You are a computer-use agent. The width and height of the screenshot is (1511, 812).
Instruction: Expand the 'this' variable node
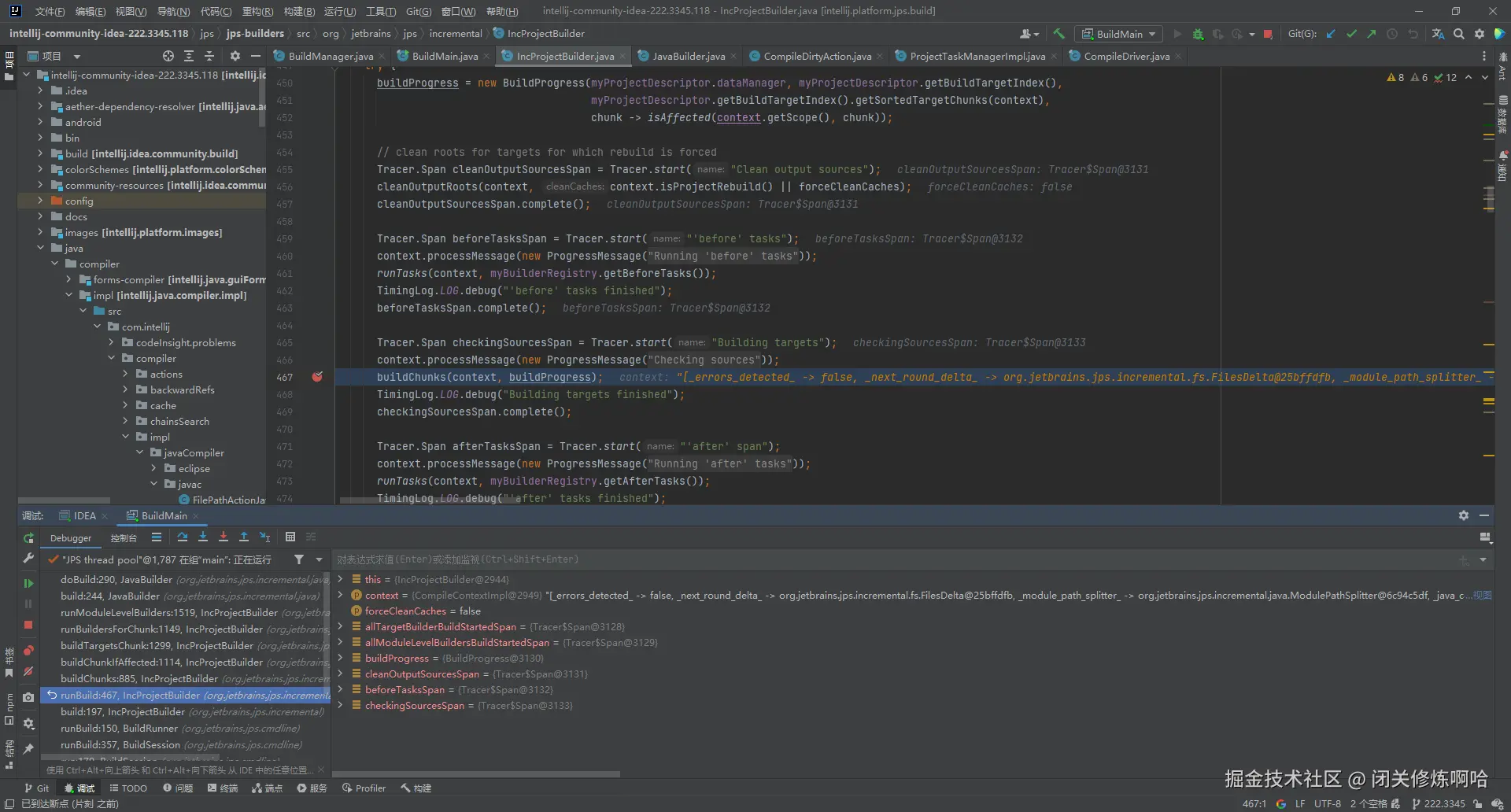tap(340, 579)
